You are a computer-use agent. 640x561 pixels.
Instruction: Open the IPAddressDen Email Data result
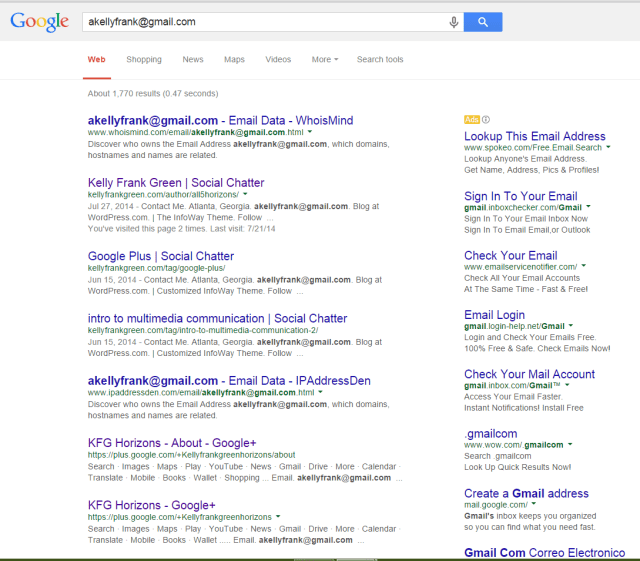point(229,381)
